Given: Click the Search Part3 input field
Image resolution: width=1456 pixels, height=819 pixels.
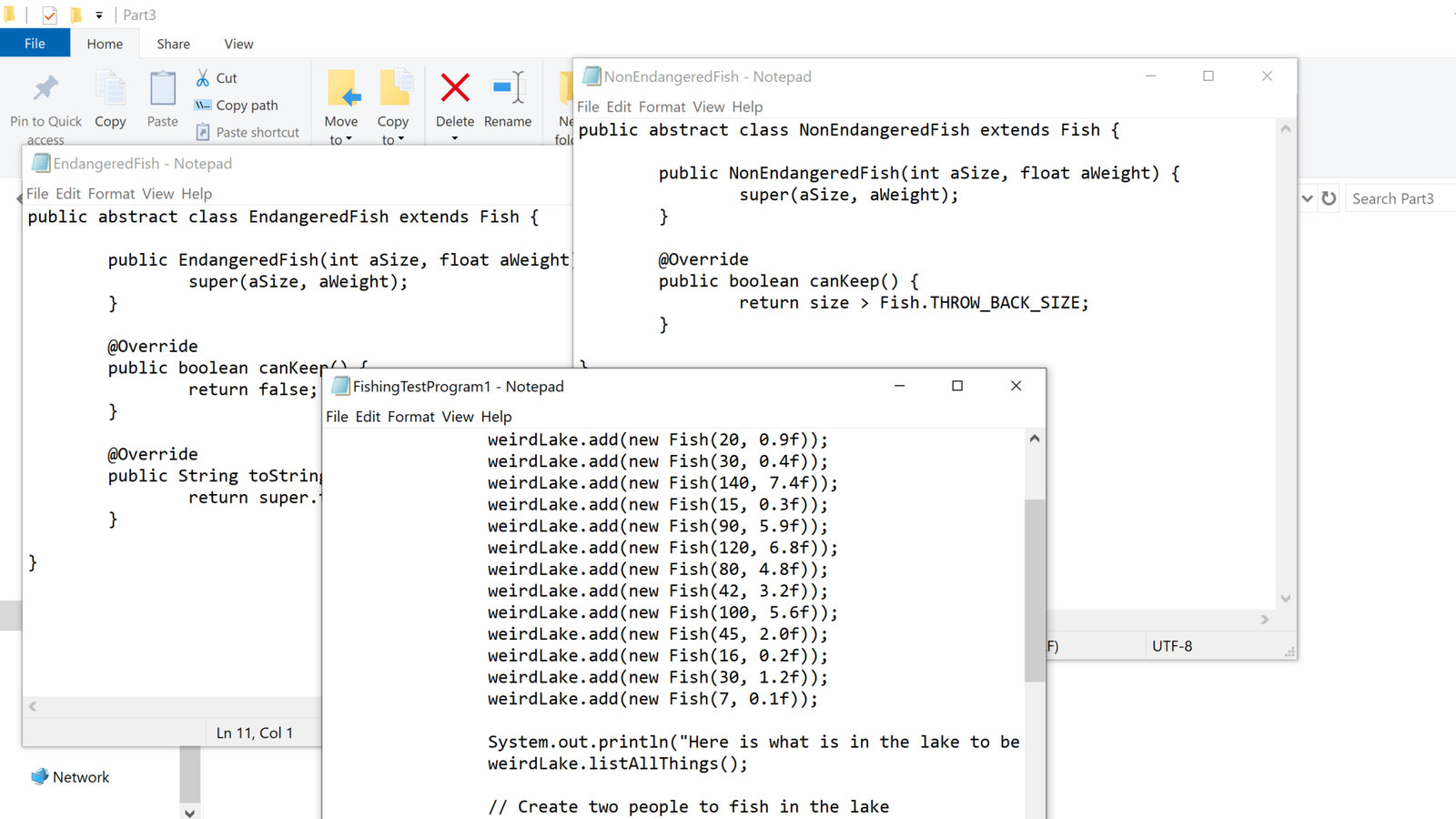Looking at the screenshot, I should pos(1400,198).
